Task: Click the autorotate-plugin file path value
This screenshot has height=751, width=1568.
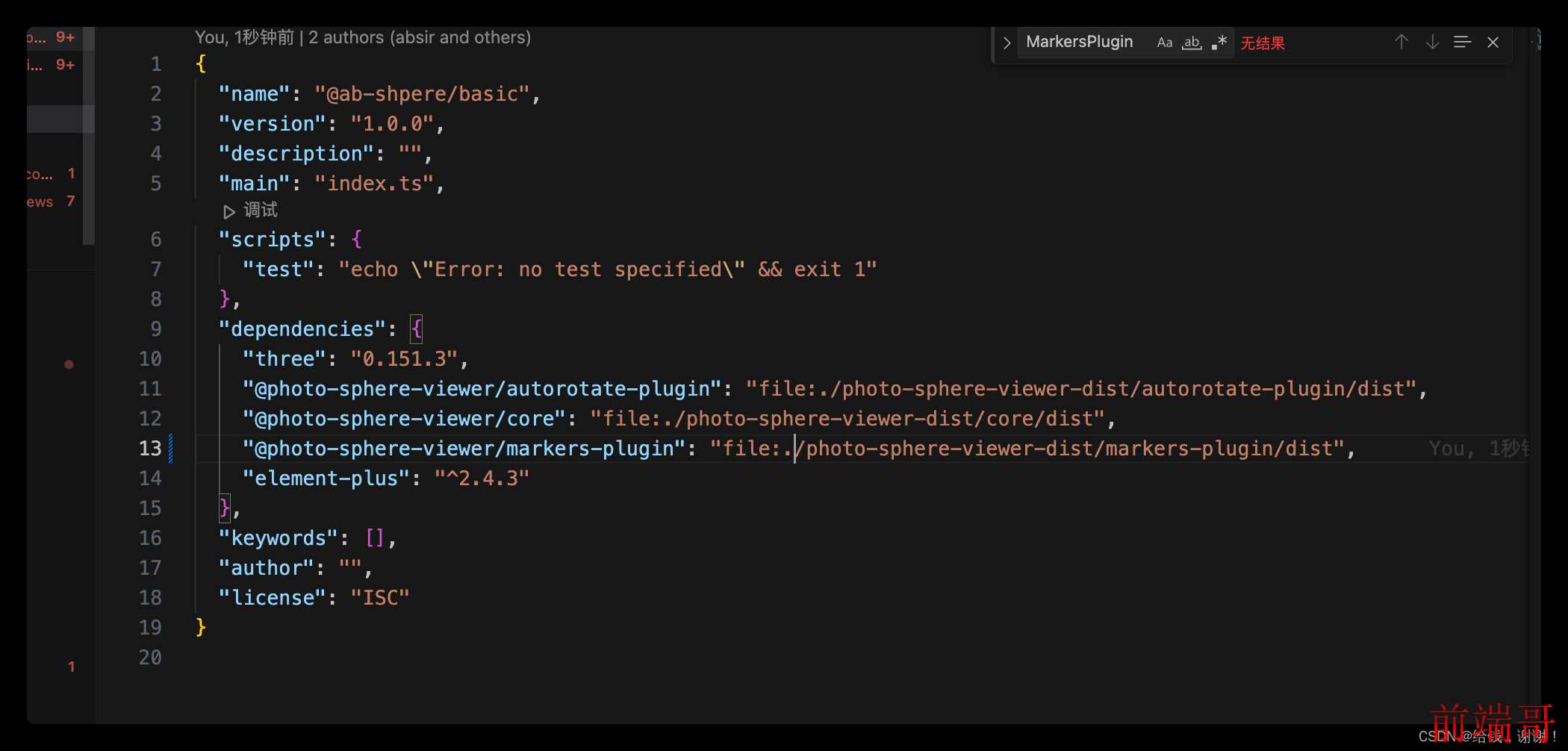Action: click(x=1081, y=389)
